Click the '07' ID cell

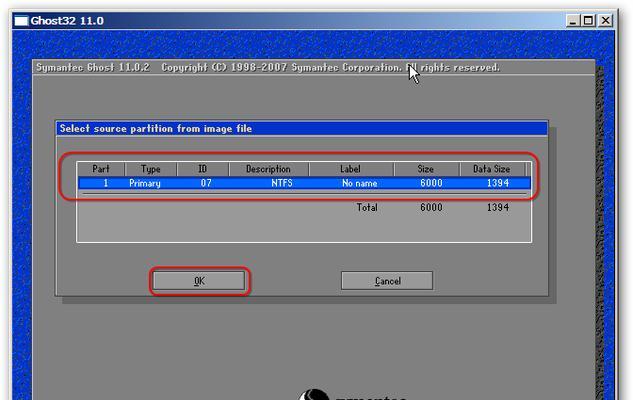(x=206, y=183)
